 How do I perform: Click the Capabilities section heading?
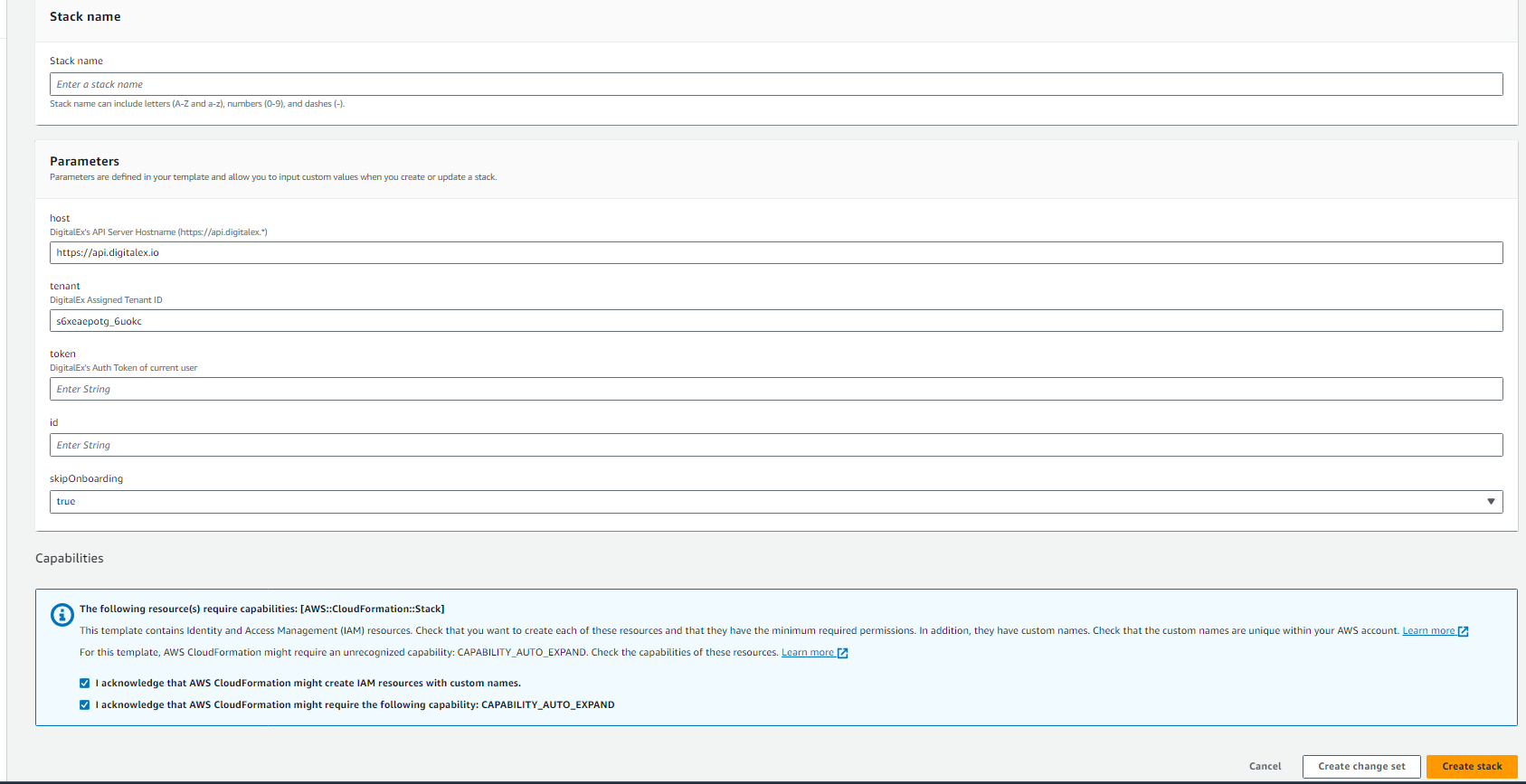point(70,559)
